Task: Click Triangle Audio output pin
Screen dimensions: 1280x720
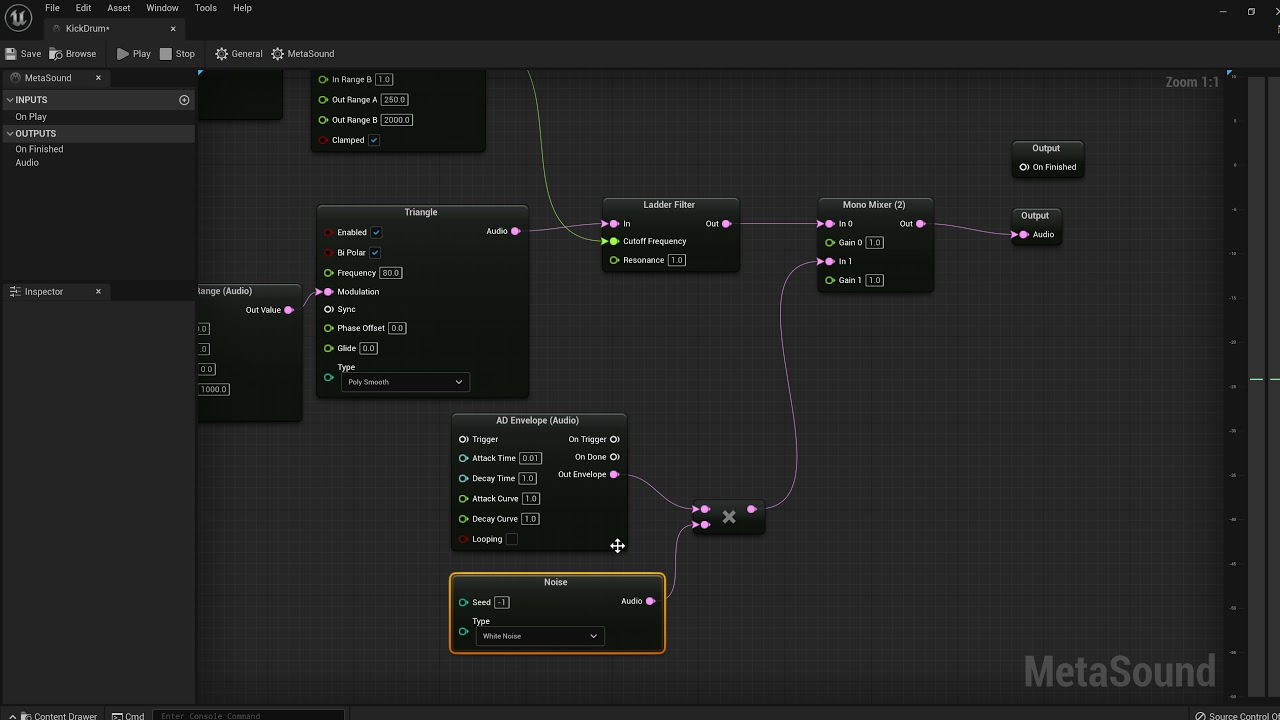Action: pyautogui.click(x=516, y=232)
